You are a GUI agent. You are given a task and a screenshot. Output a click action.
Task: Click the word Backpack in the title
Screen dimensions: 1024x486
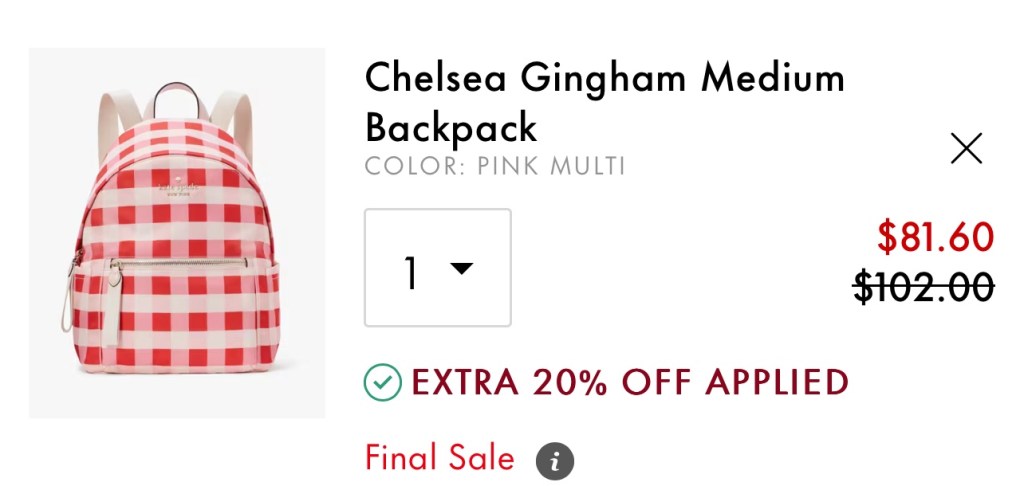451,128
